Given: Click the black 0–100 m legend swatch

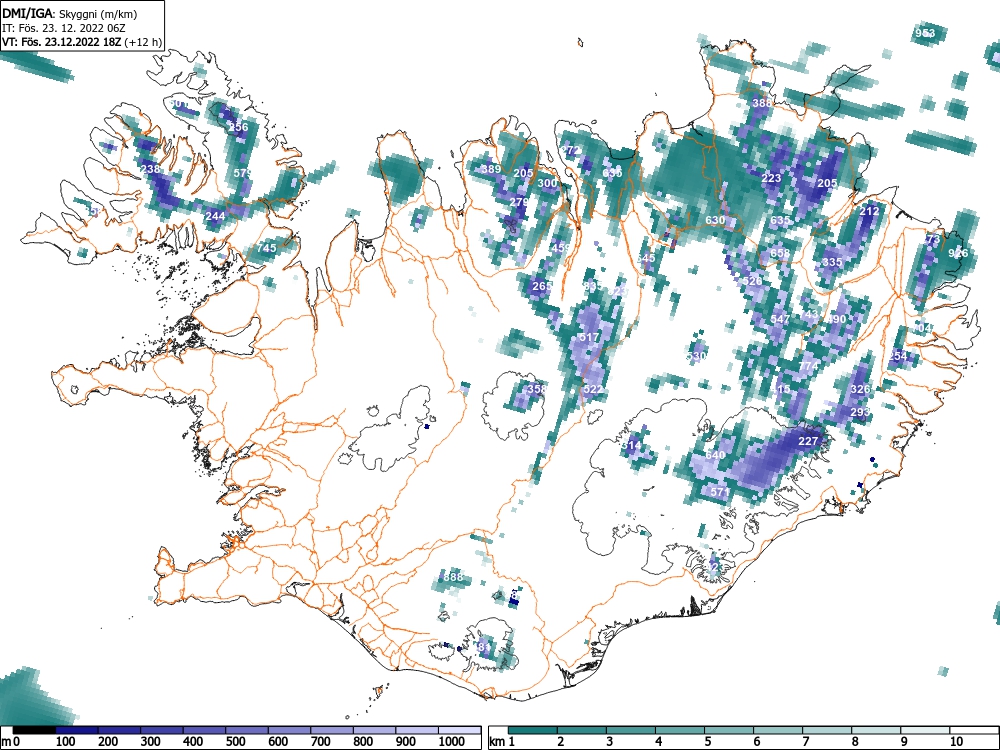Looking at the screenshot, I should (34, 730).
